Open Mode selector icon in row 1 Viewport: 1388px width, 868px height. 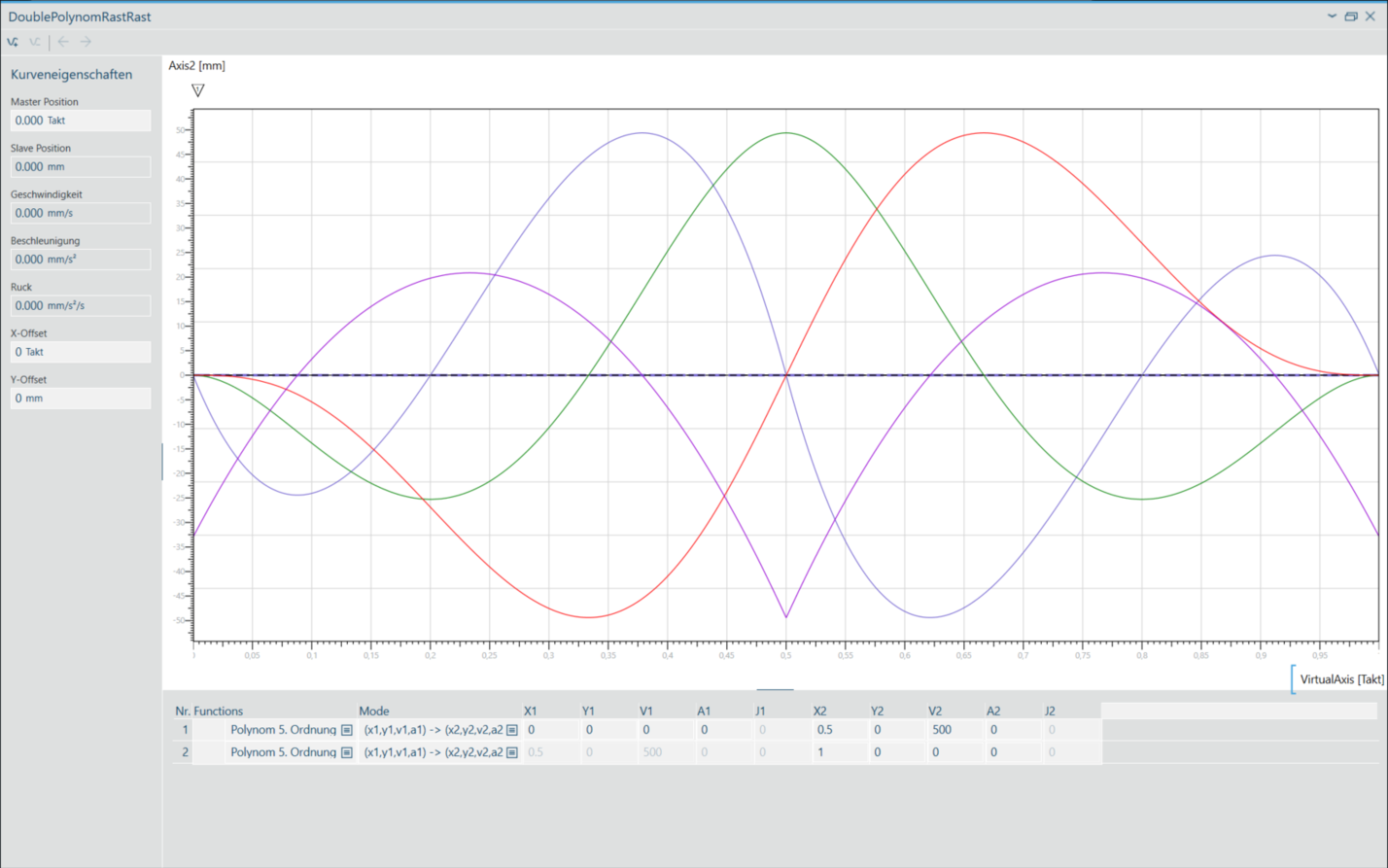tap(512, 730)
